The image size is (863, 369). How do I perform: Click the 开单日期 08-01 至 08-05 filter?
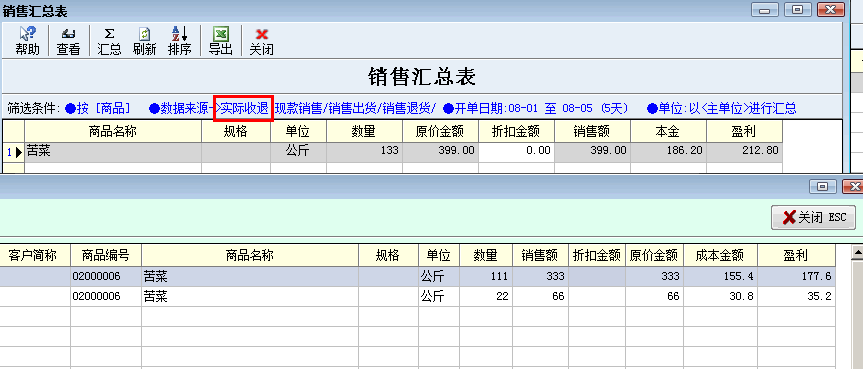point(536,108)
